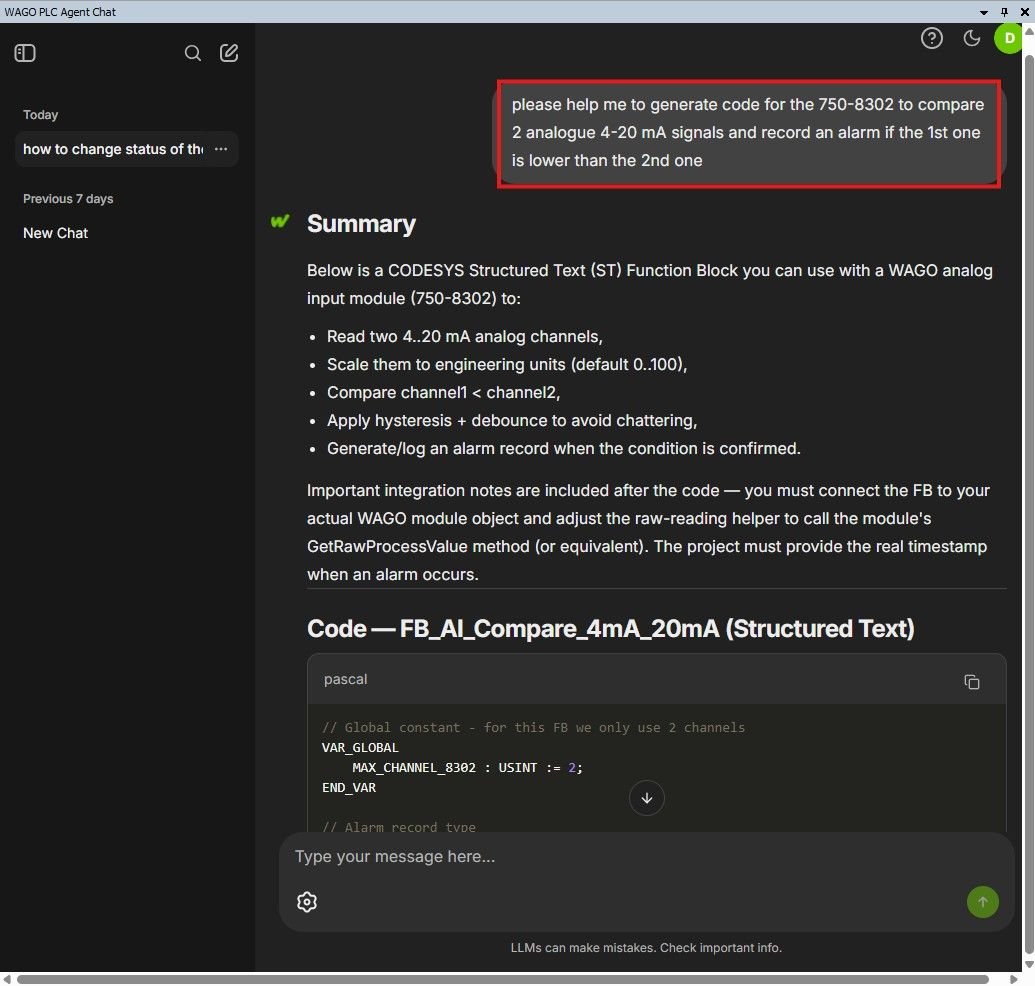Pin the WAGO PLC Agent Chat panel
The height and width of the screenshot is (986, 1035).
1004,12
